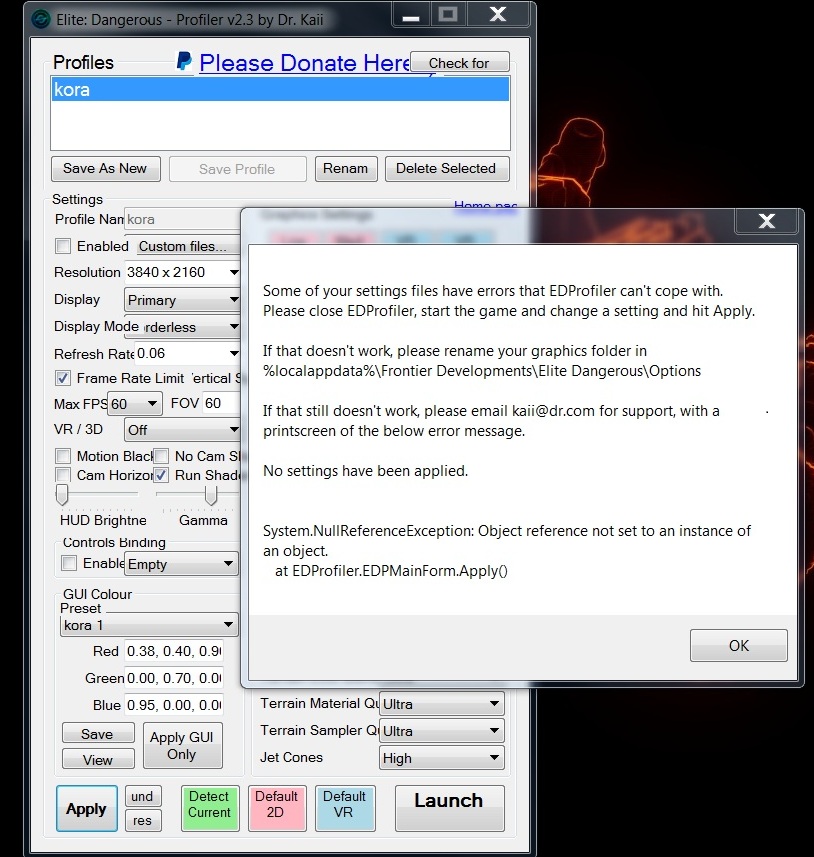Click the pink Default 2D button
This screenshot has width=814, height=857.
point(277,808)
